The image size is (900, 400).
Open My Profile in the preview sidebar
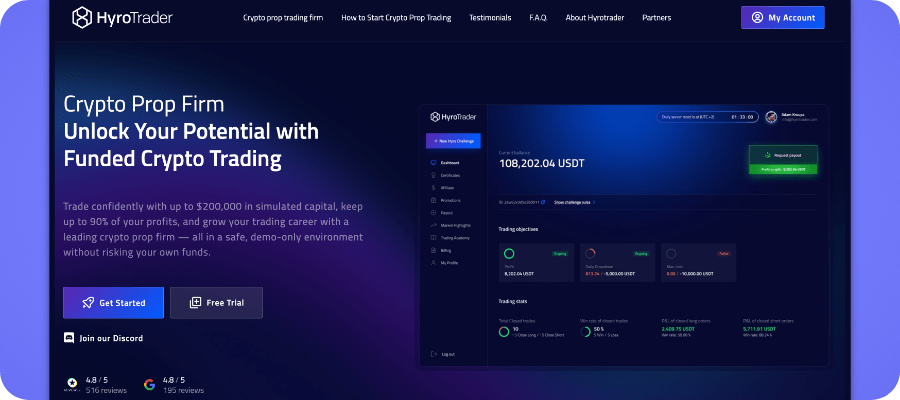click(x=448, y=262)
